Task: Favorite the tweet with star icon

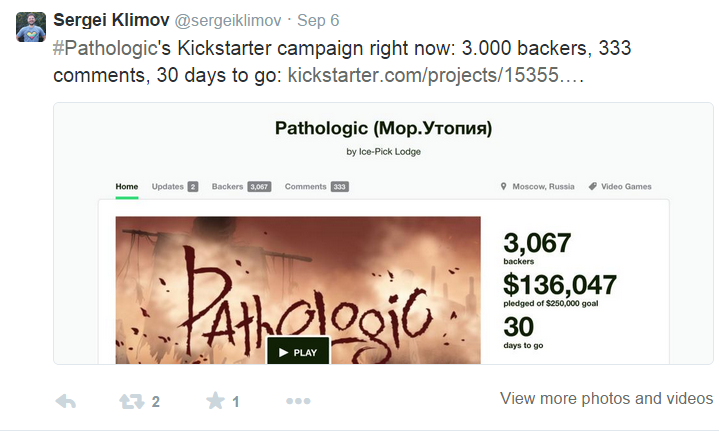Action: tap(215, 401)
